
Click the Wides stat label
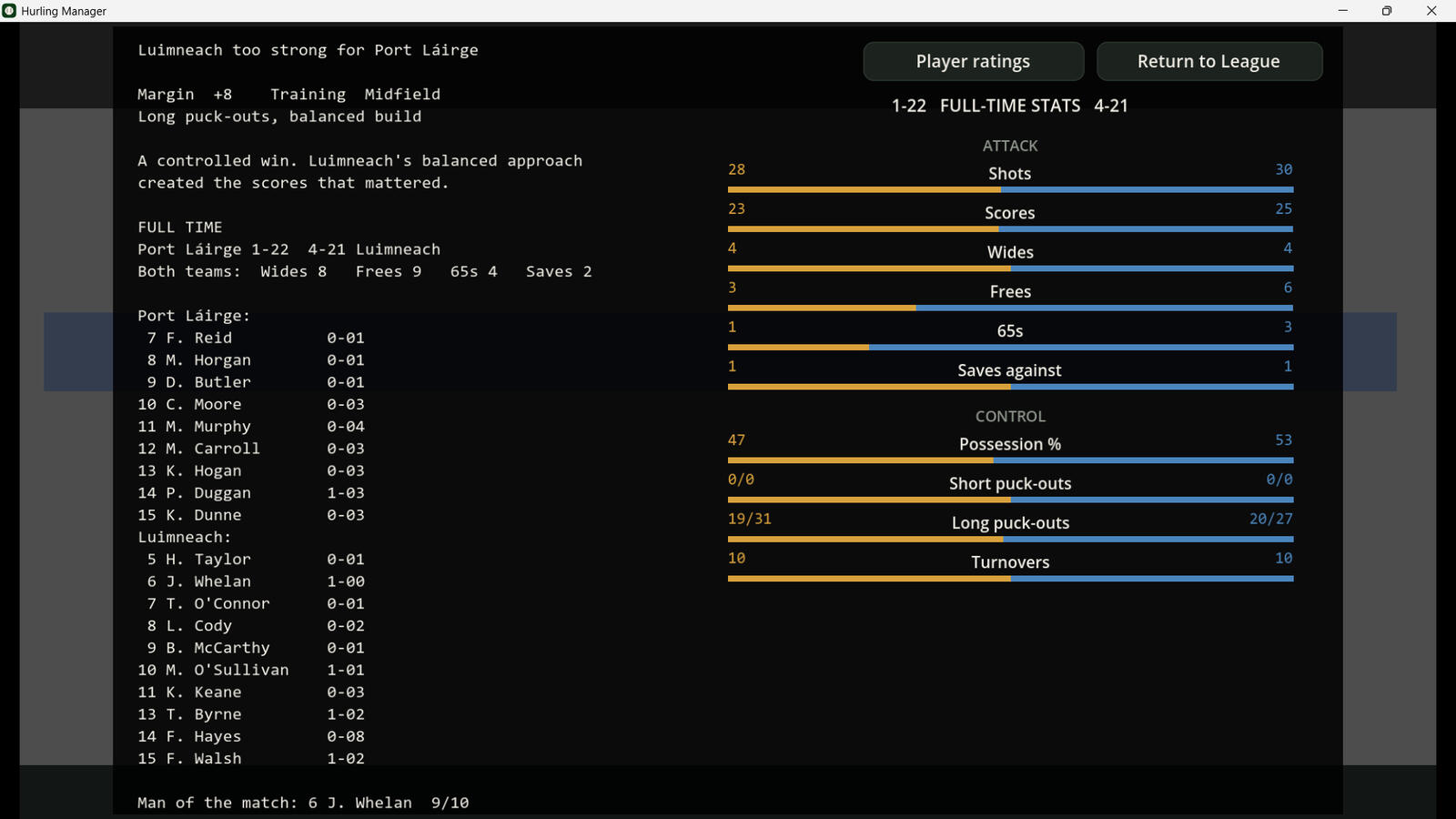click(1010, 252)
